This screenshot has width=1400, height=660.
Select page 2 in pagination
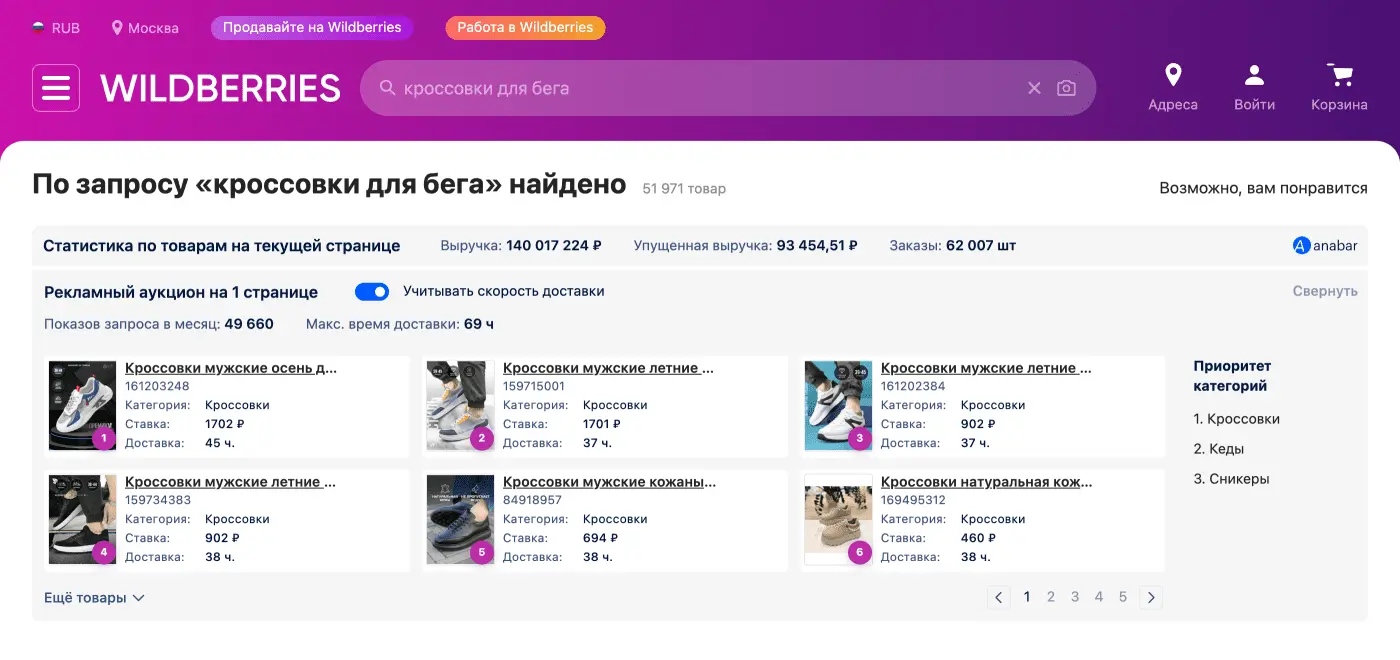[x=1051, y=597]
